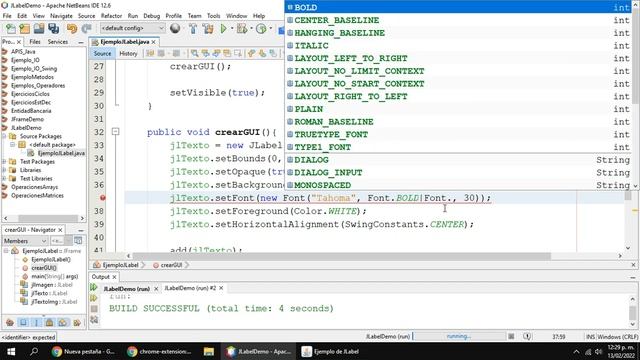Click the Save All toolbar icon

tap(53, 28)
